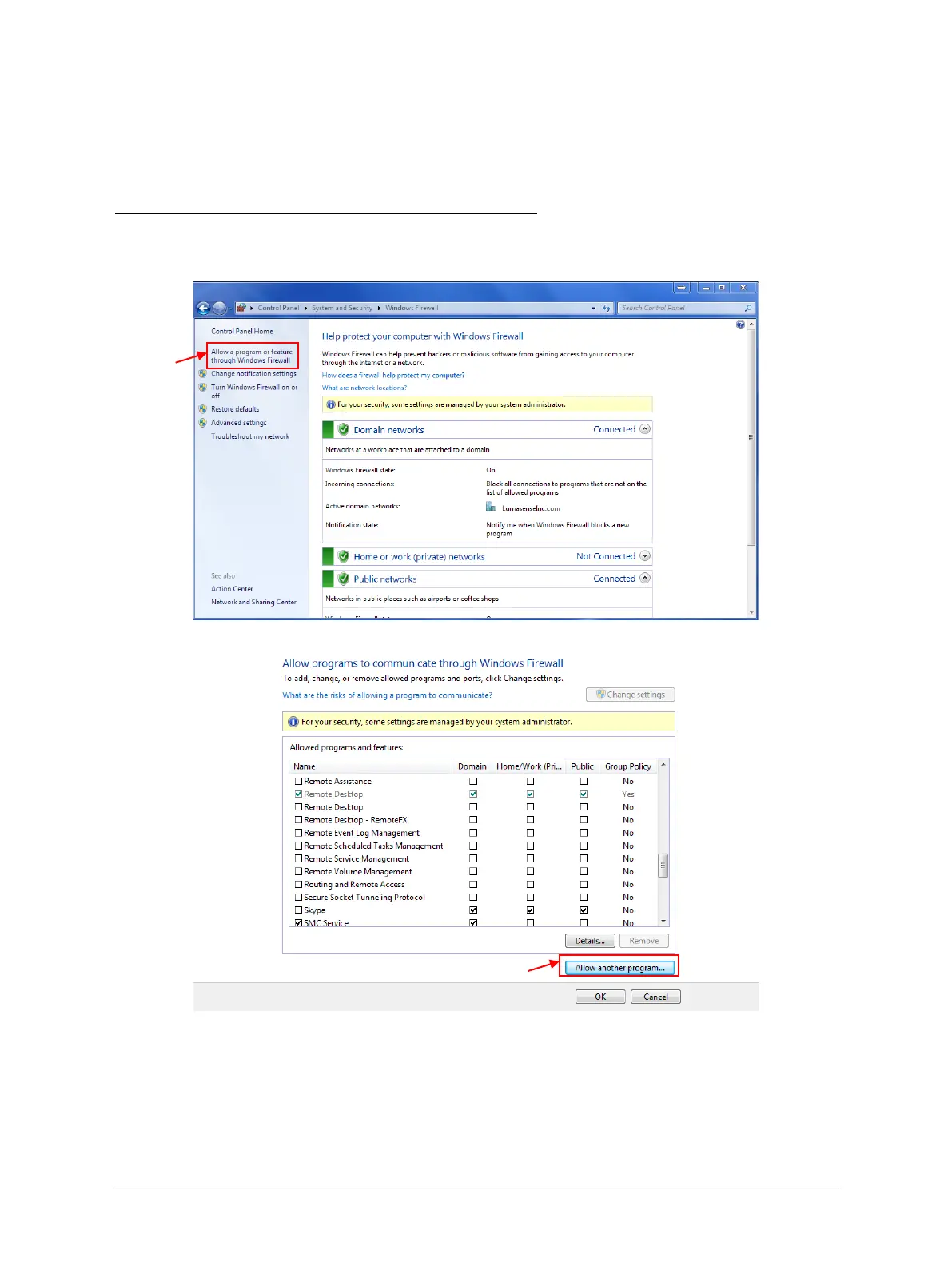Open How does a firewall help protect link
The width and height of the screenshot is (952, 1266).
point(393,375)
